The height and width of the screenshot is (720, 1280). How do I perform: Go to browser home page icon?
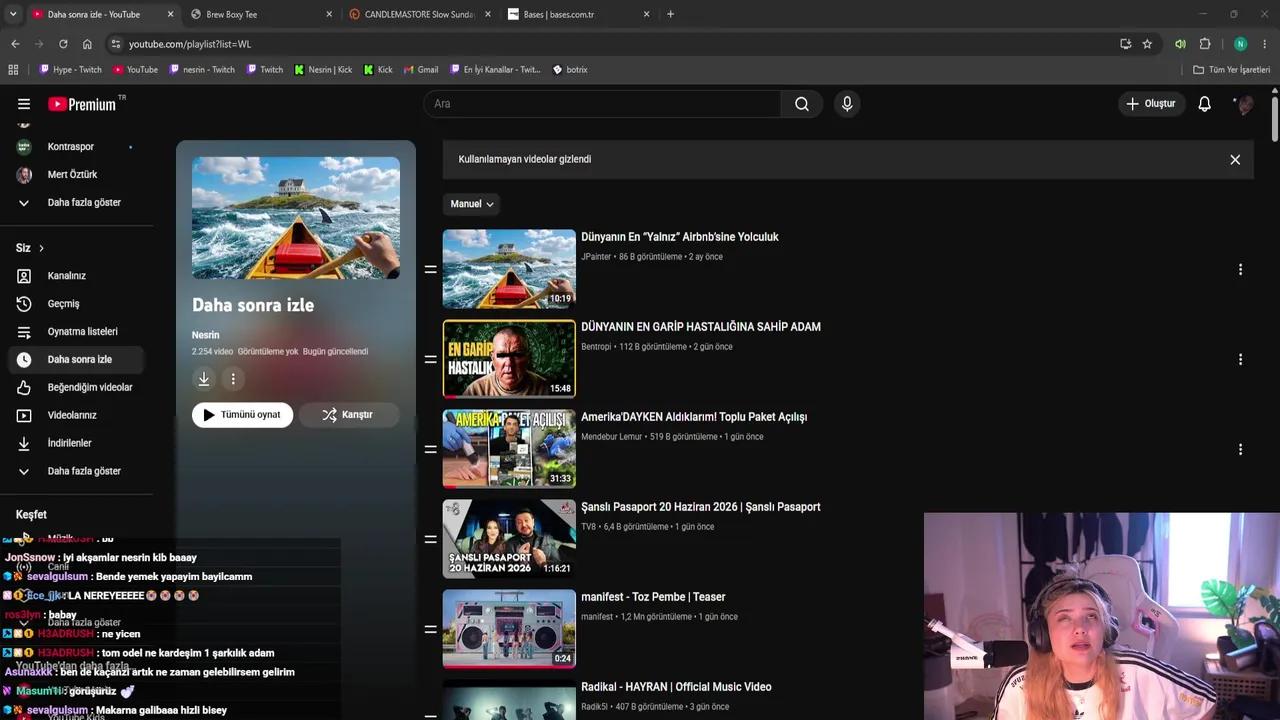coord(87,44)
